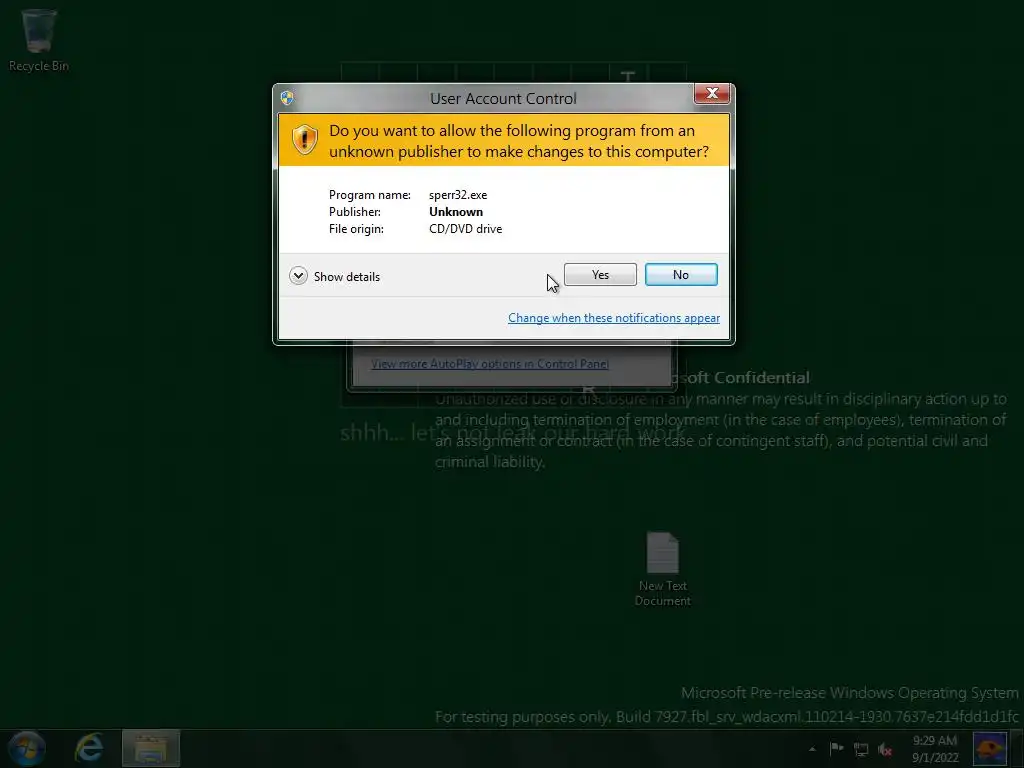Open the Start menu orb

coord(27,748)
